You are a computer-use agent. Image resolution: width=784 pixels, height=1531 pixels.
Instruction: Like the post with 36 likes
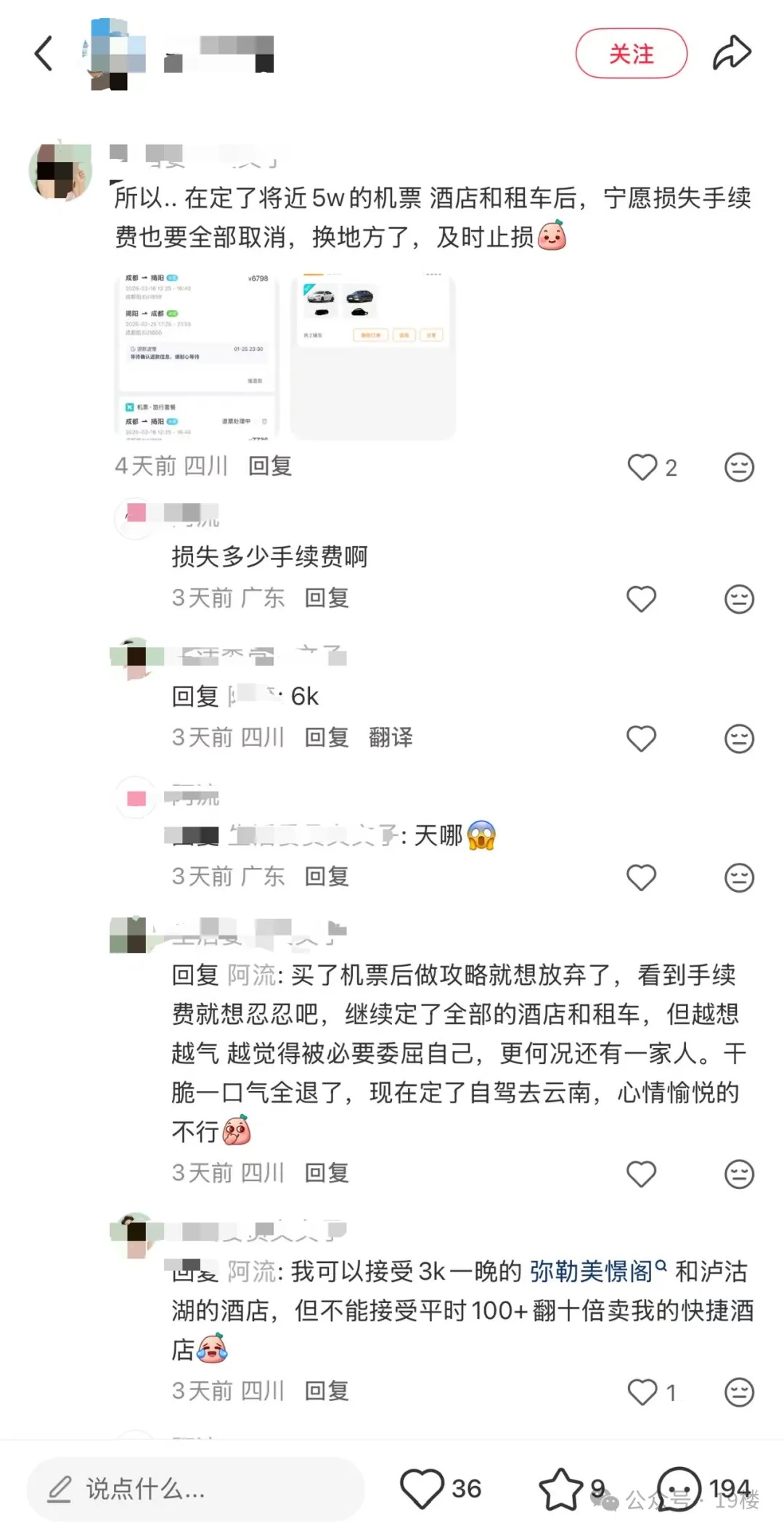click(422, 1489)
